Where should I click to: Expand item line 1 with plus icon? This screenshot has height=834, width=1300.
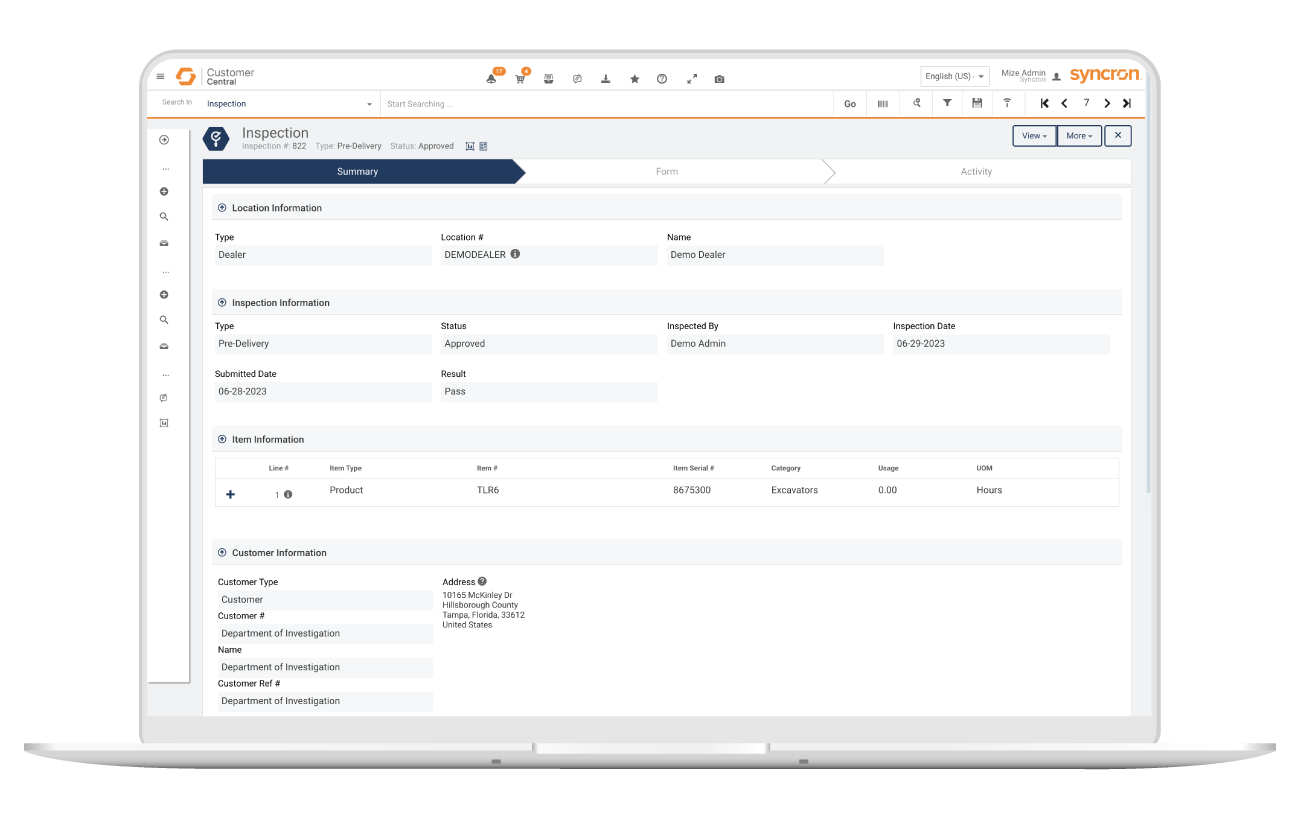click(230, 494)
